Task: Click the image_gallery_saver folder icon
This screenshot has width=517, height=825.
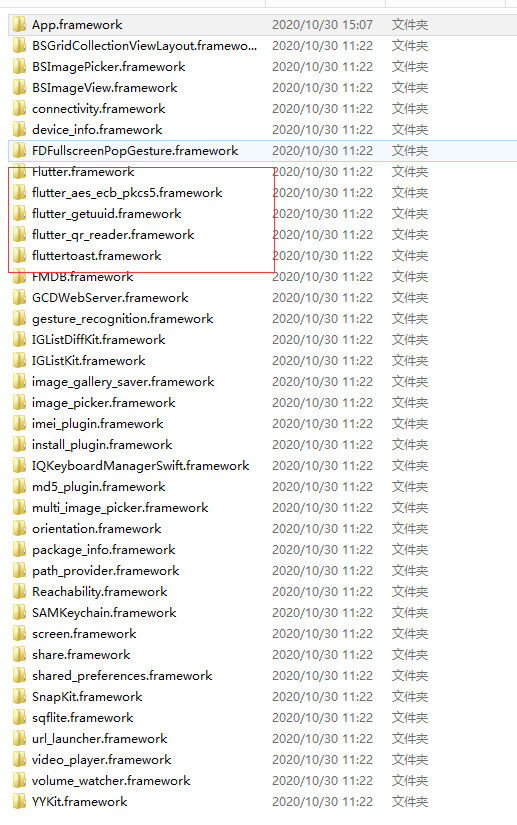Action: [x=19, y=382]
